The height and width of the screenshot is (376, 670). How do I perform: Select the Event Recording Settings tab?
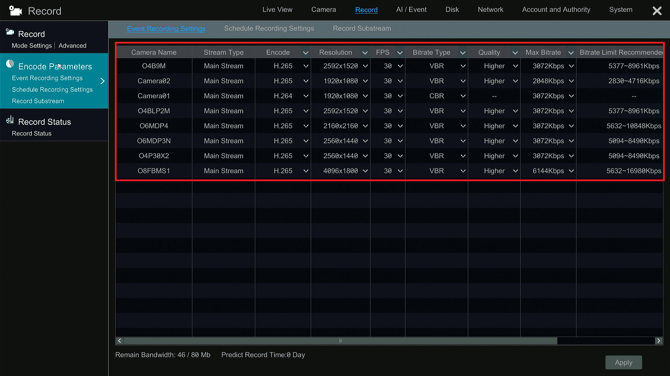166,29
